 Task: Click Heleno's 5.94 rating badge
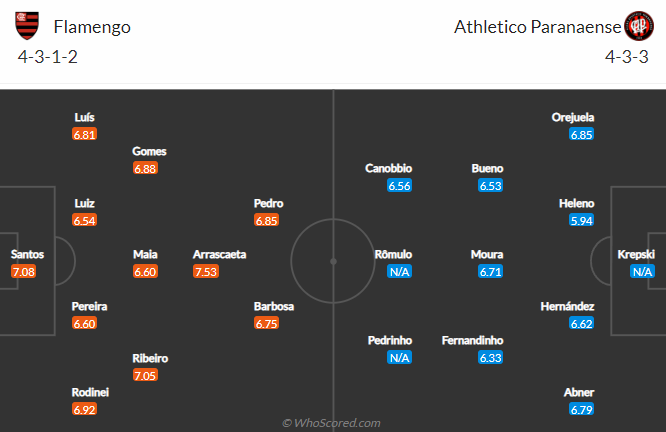582,220
